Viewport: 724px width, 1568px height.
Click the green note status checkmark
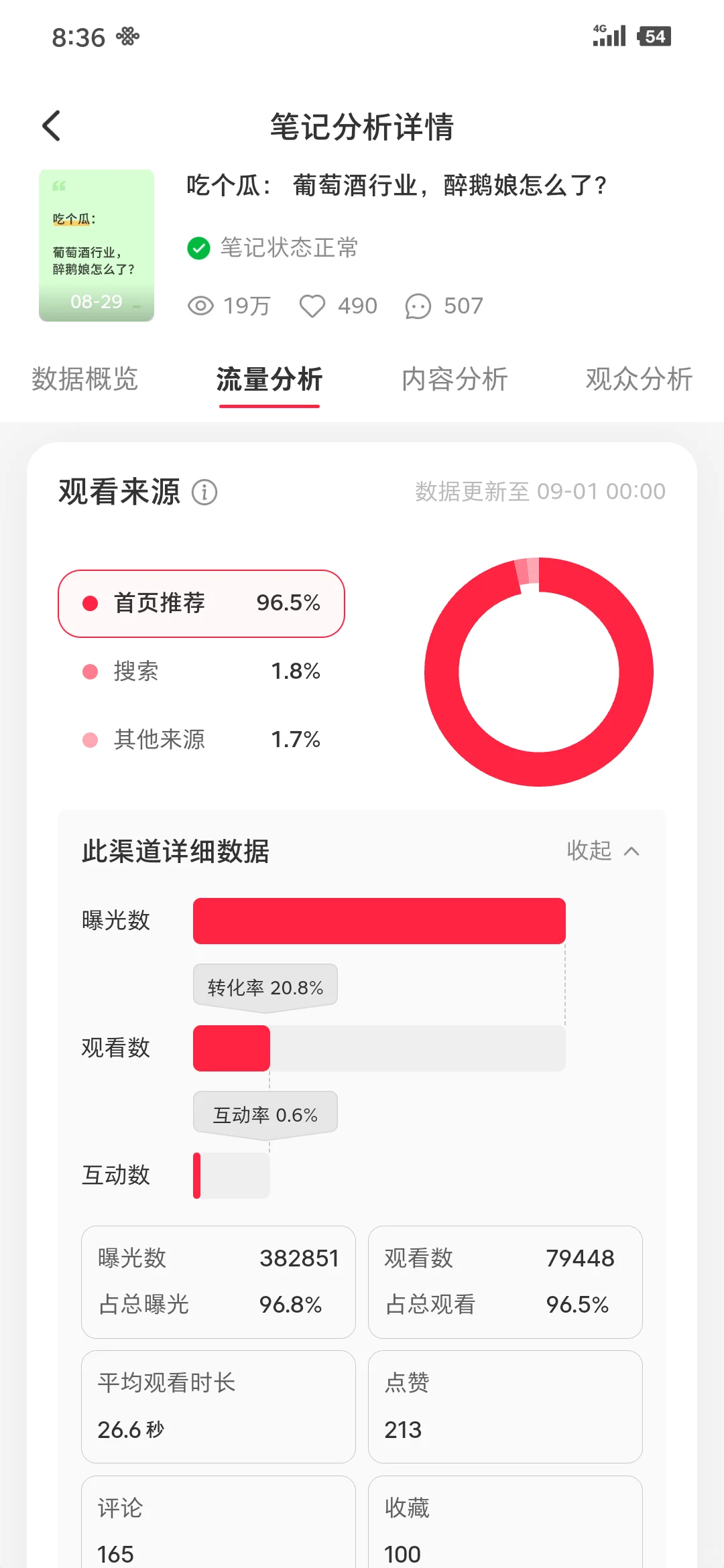pos(198,248)
